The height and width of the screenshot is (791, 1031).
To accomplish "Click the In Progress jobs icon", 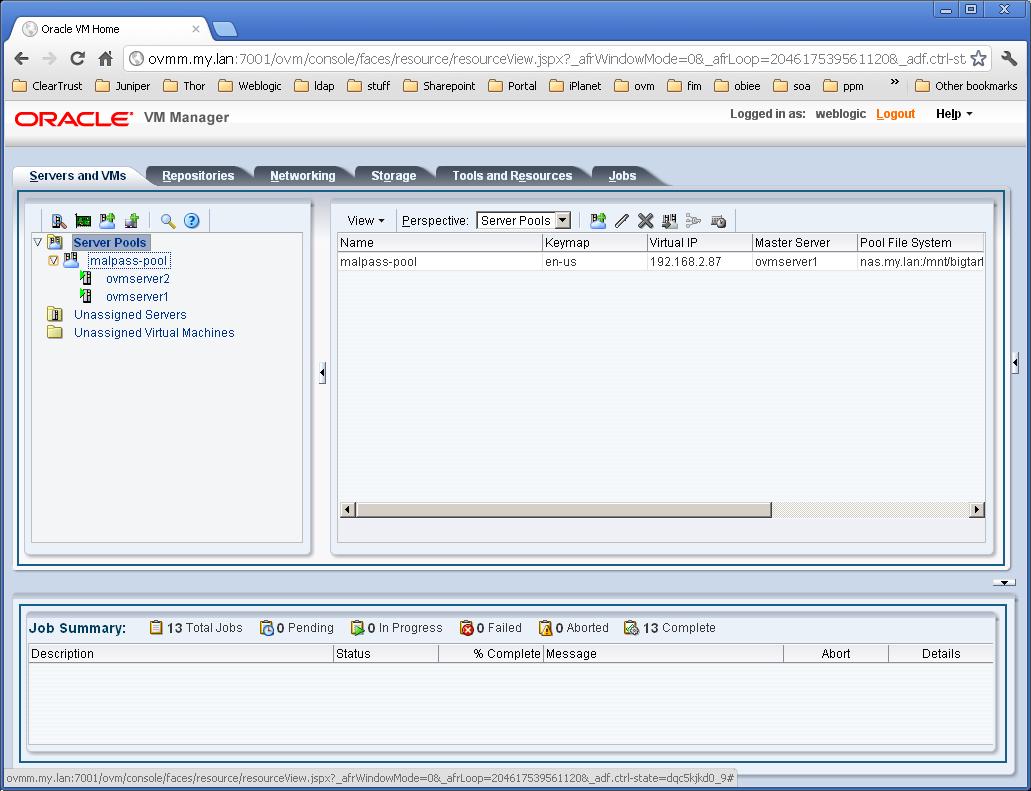I will 357,628.
